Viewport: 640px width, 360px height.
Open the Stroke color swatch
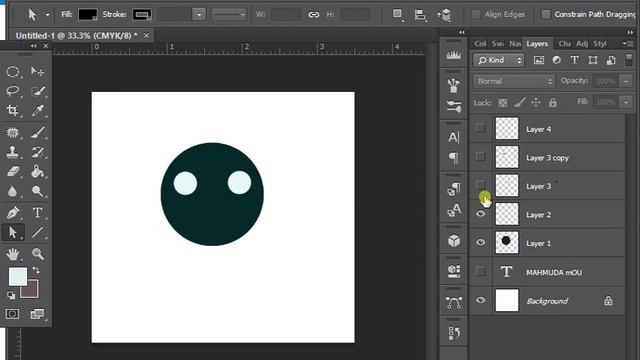pos(142,15)
